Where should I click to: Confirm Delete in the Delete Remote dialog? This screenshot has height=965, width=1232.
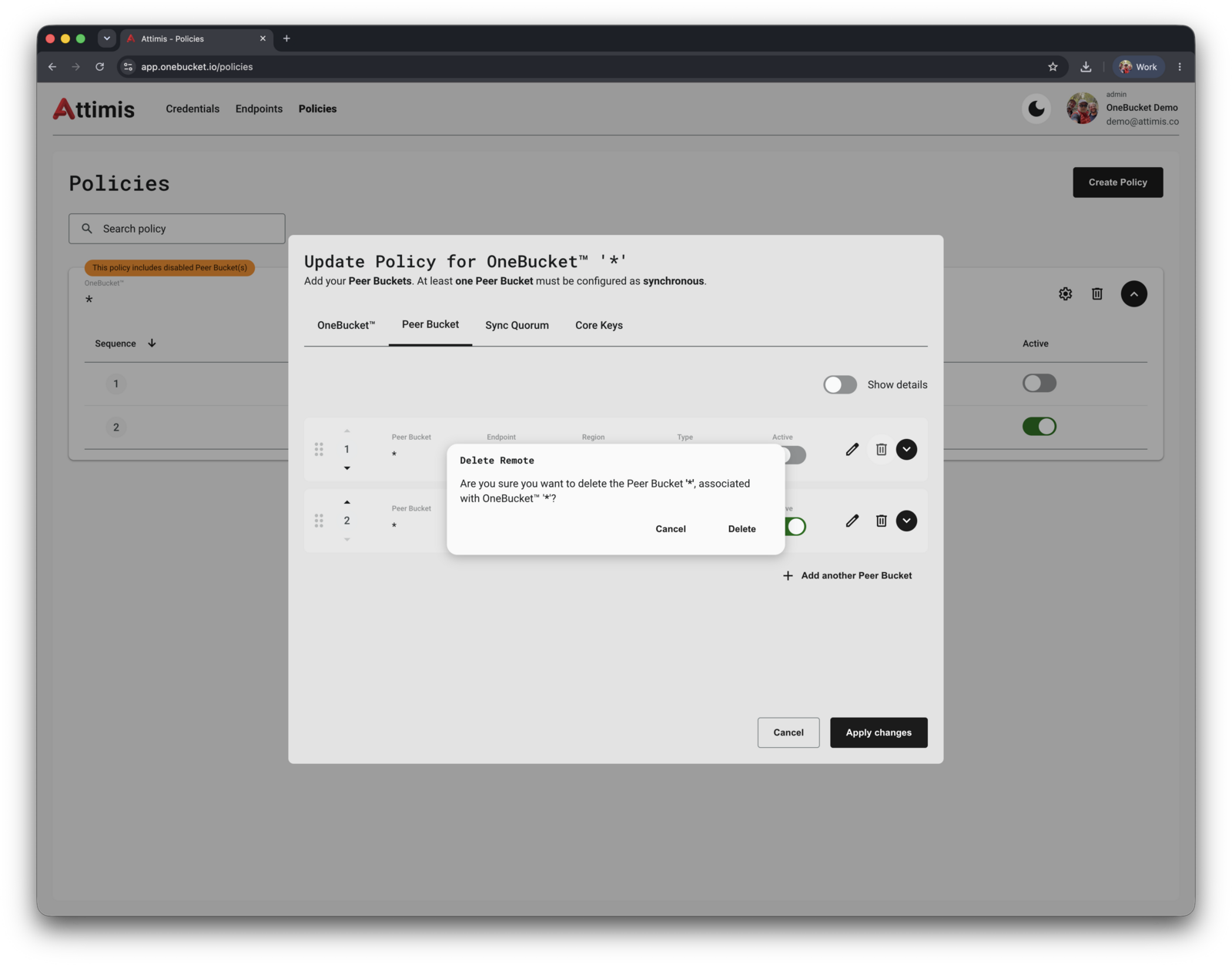coord(742,529)
